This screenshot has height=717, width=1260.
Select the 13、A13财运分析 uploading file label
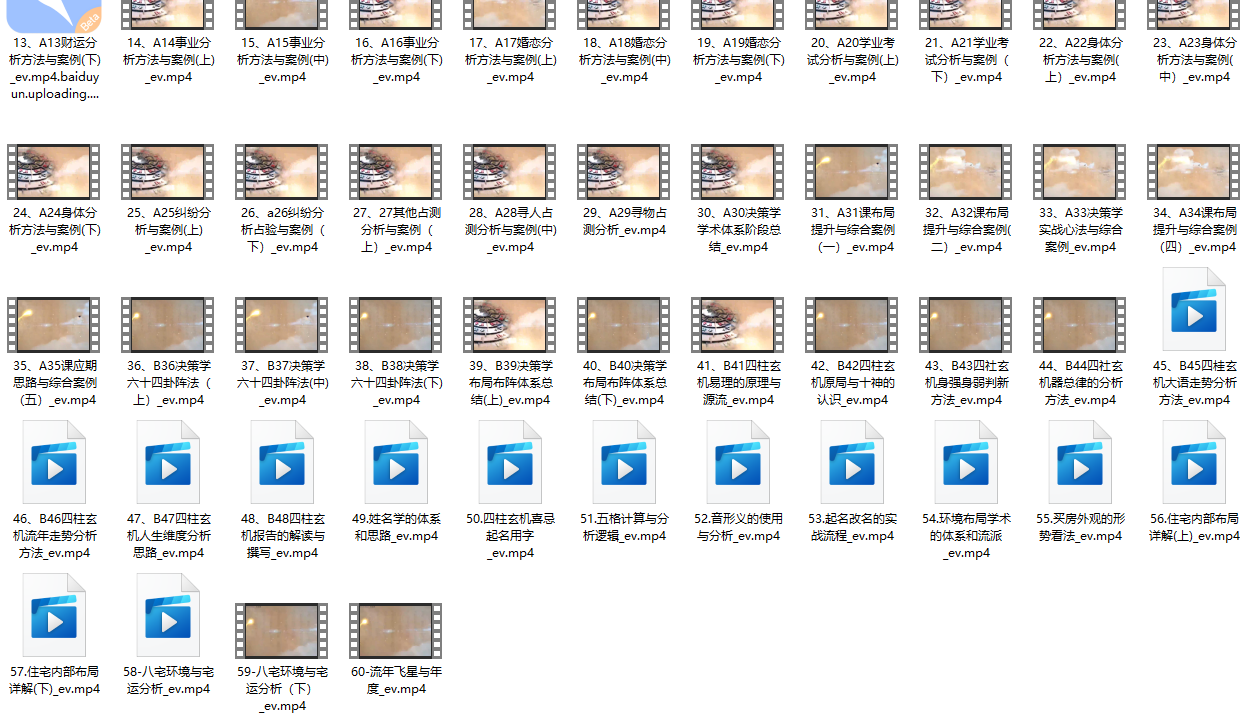54,68
